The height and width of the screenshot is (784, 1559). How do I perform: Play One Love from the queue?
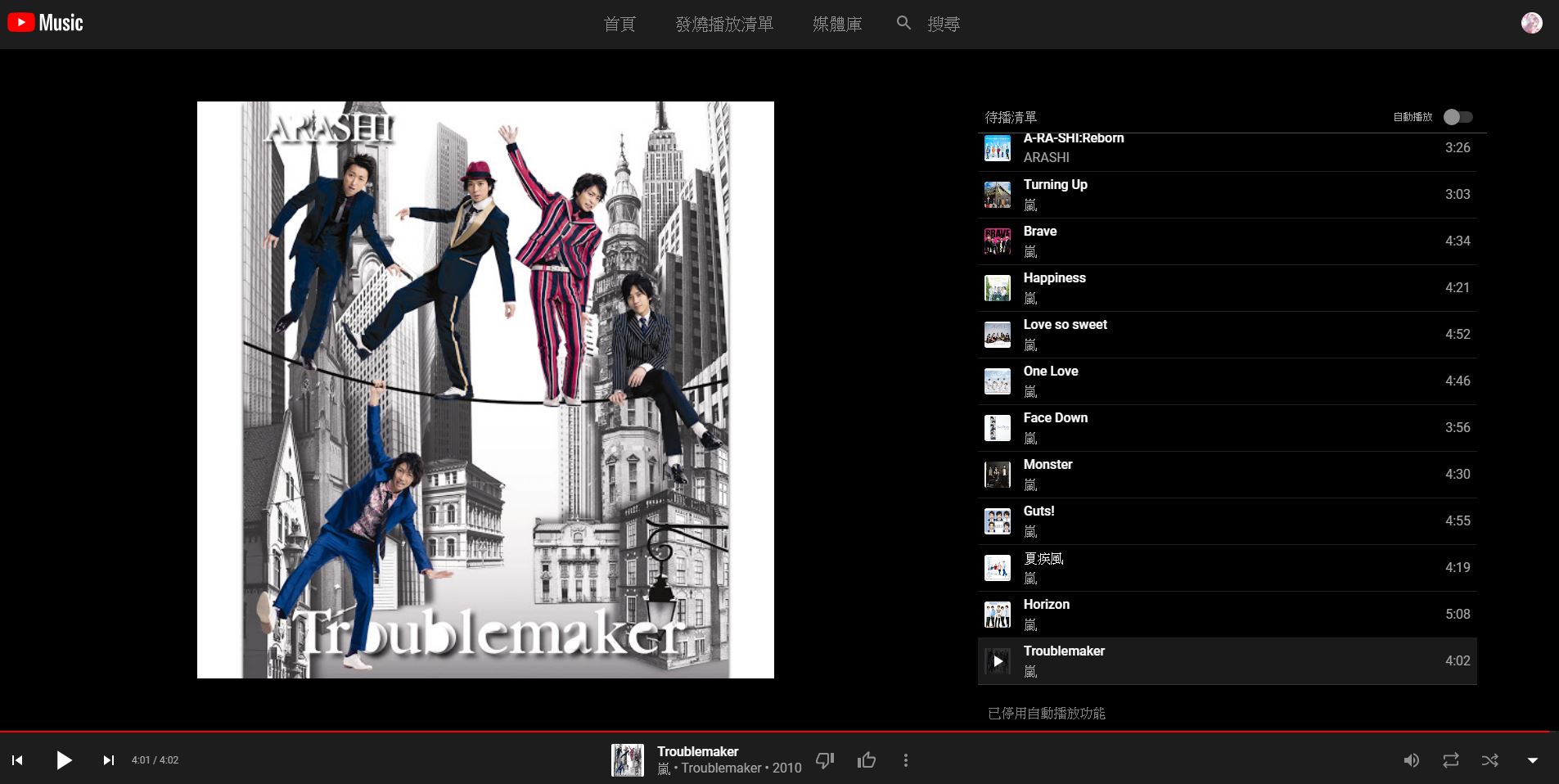point(1228,381)
